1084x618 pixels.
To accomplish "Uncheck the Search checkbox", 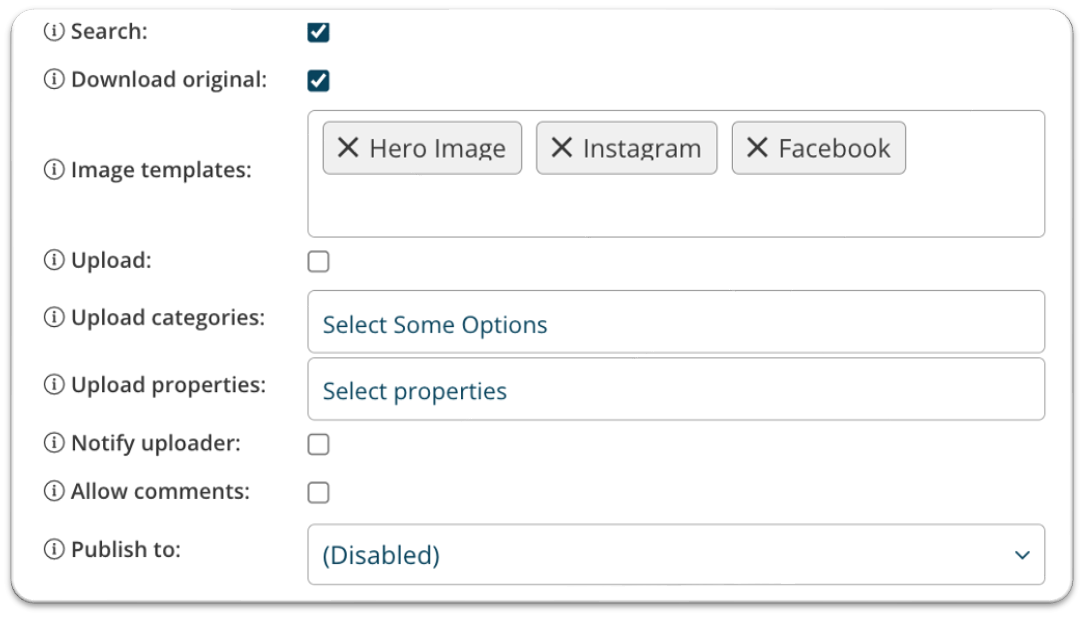I will 318,32.
